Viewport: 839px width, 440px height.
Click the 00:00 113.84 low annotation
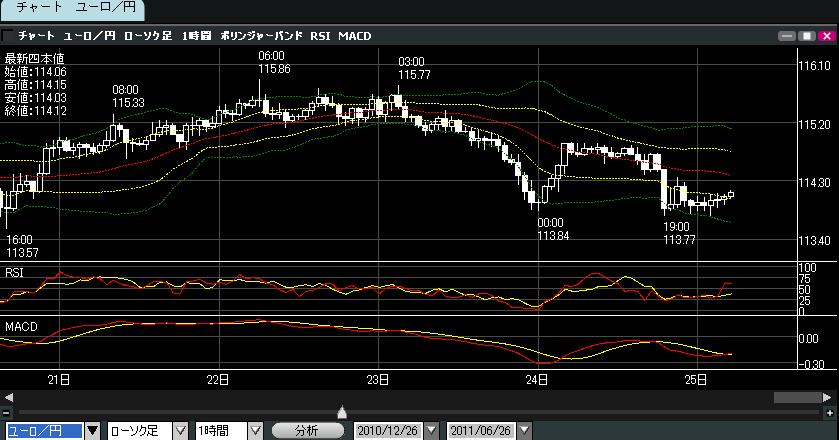tap(553, 229)
